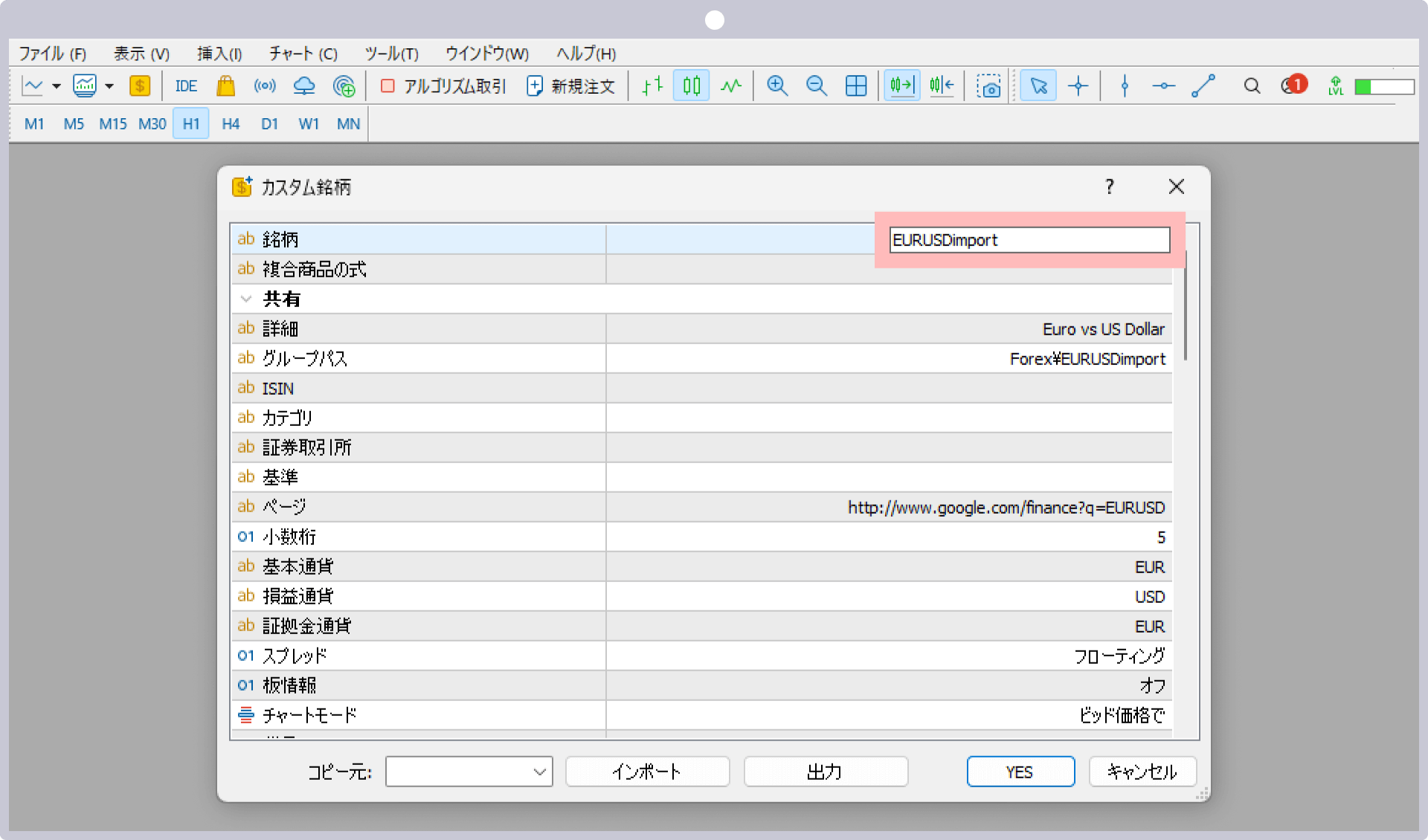Select the 小数桁 row
Screen dimensions: 1428x840
point(701,537)
